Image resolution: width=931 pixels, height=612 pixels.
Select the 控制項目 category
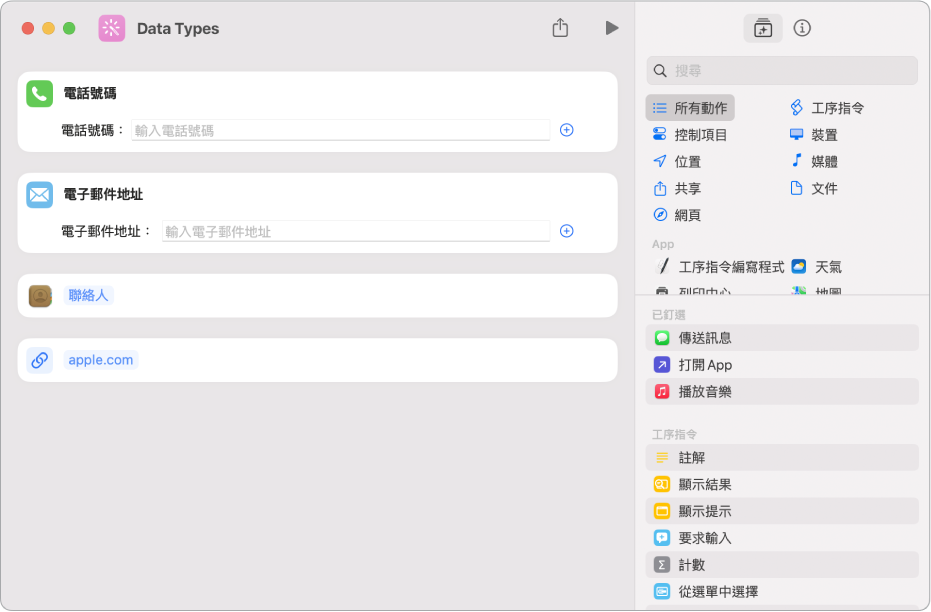[x=690, y=135]
